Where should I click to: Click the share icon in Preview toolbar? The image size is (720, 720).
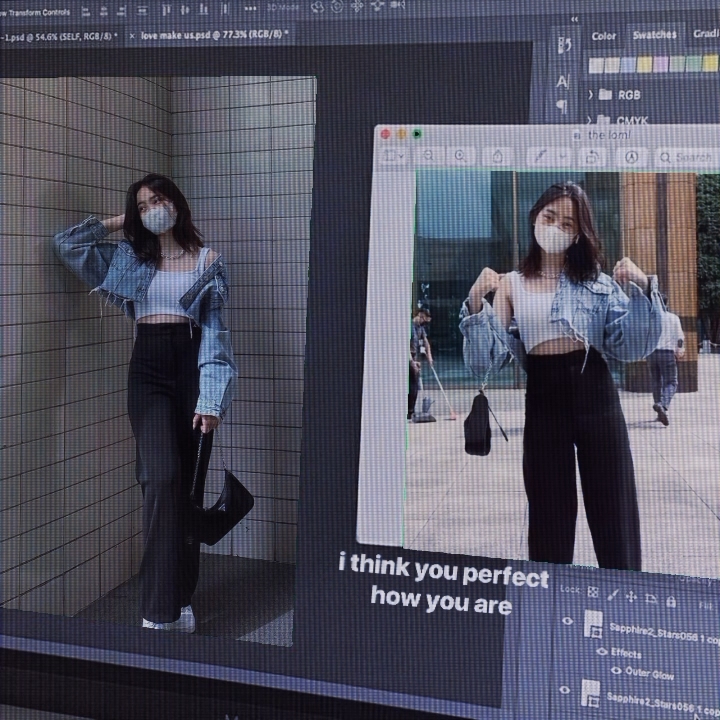tap(496, 156)
